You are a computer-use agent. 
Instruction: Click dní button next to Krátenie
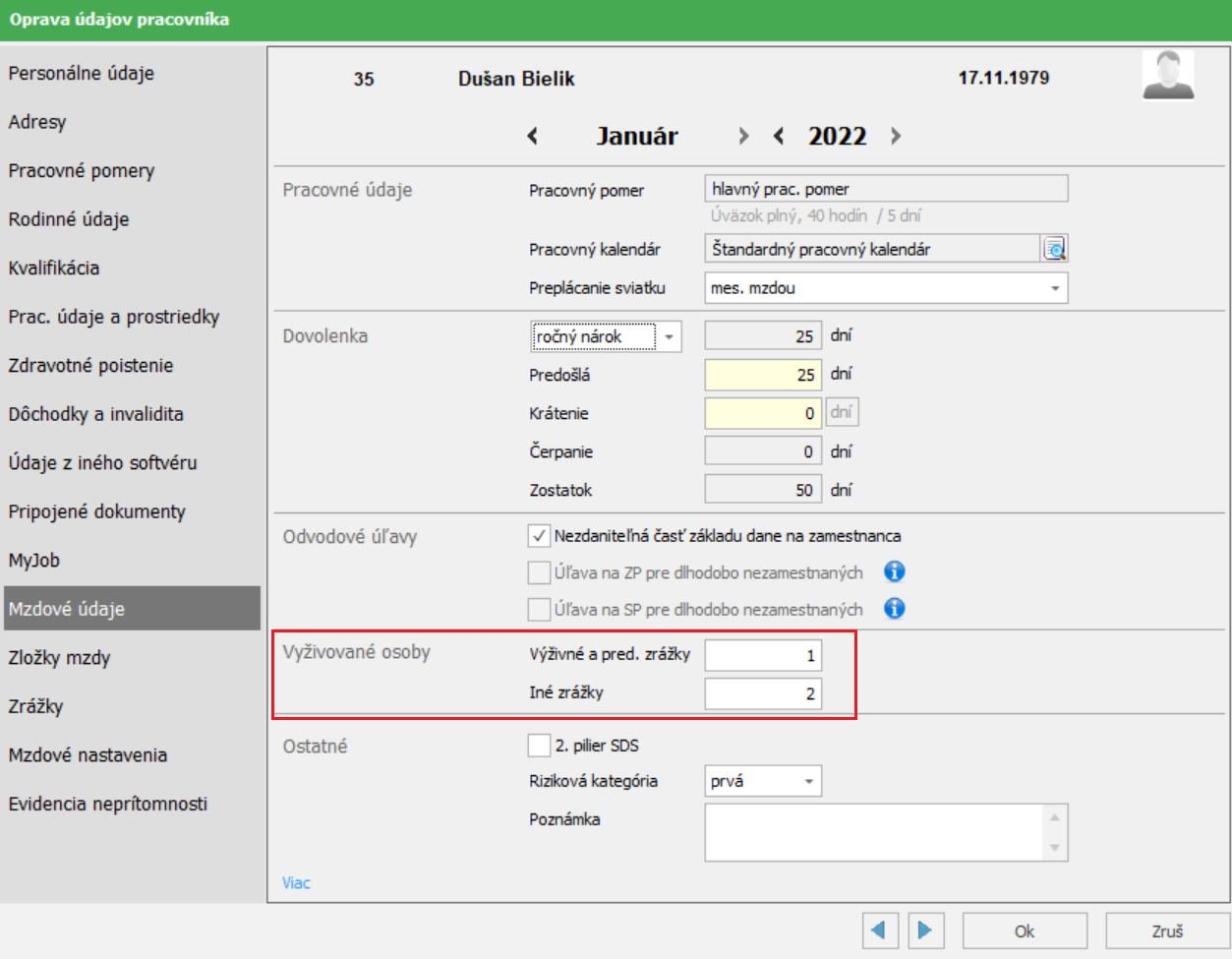(x=842, y=412)
